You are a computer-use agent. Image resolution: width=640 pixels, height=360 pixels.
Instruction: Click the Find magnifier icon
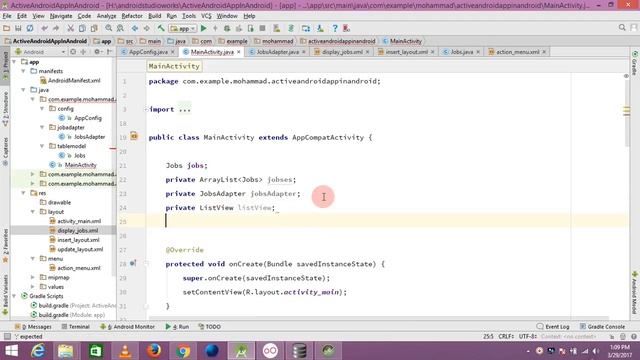click(x=109, y=28)
